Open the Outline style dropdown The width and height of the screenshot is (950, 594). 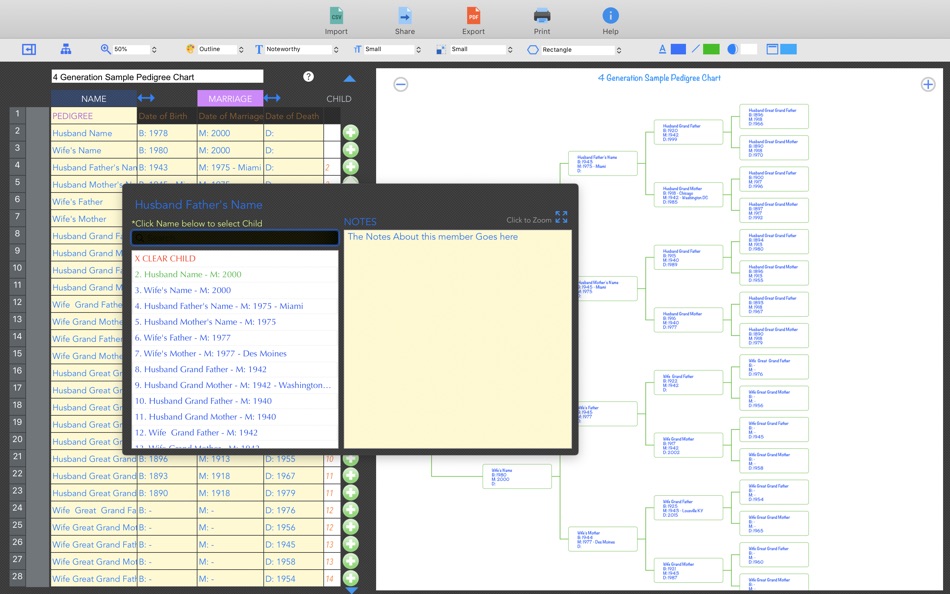[221, 49]
